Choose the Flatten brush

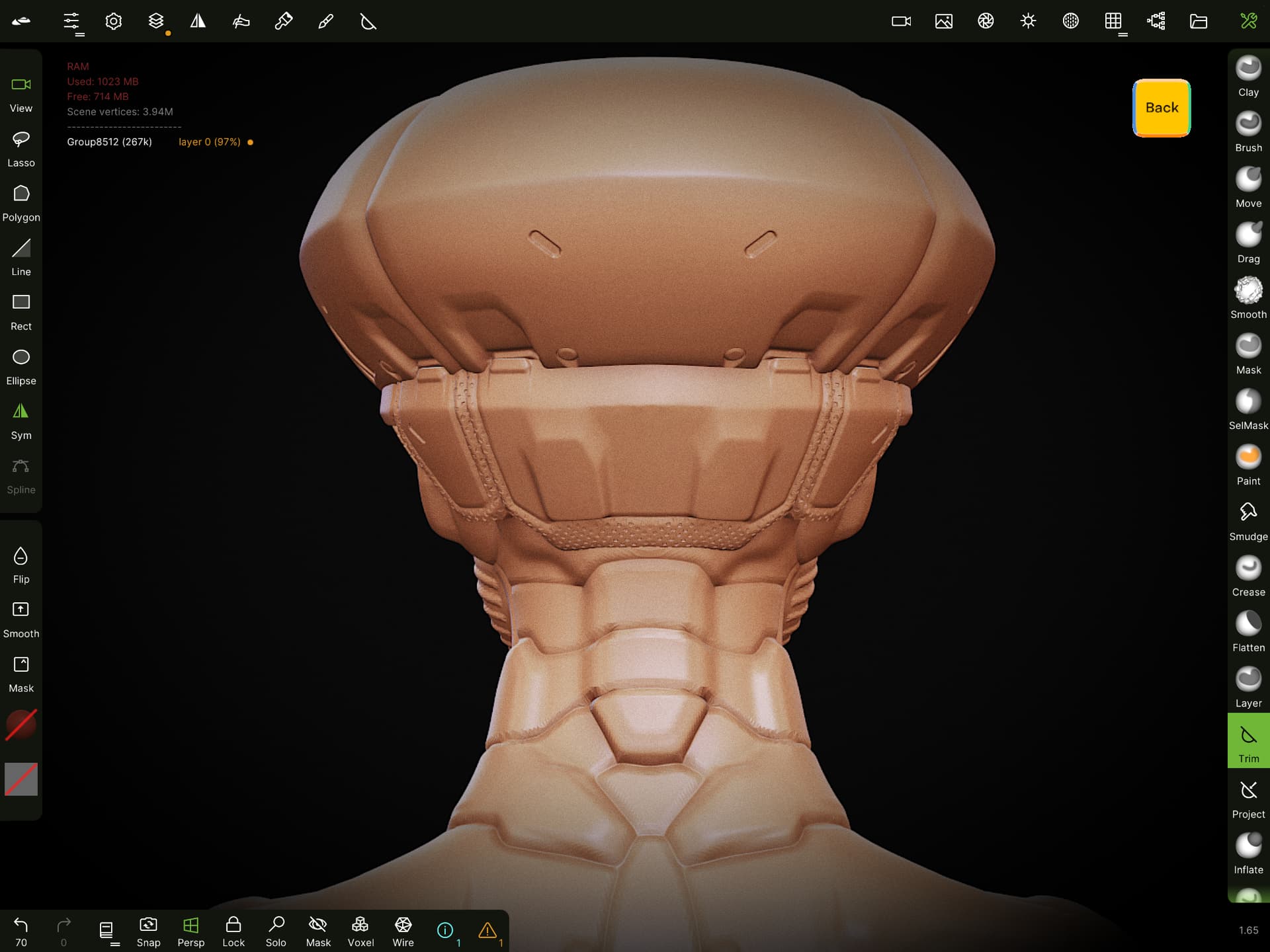1248,632
